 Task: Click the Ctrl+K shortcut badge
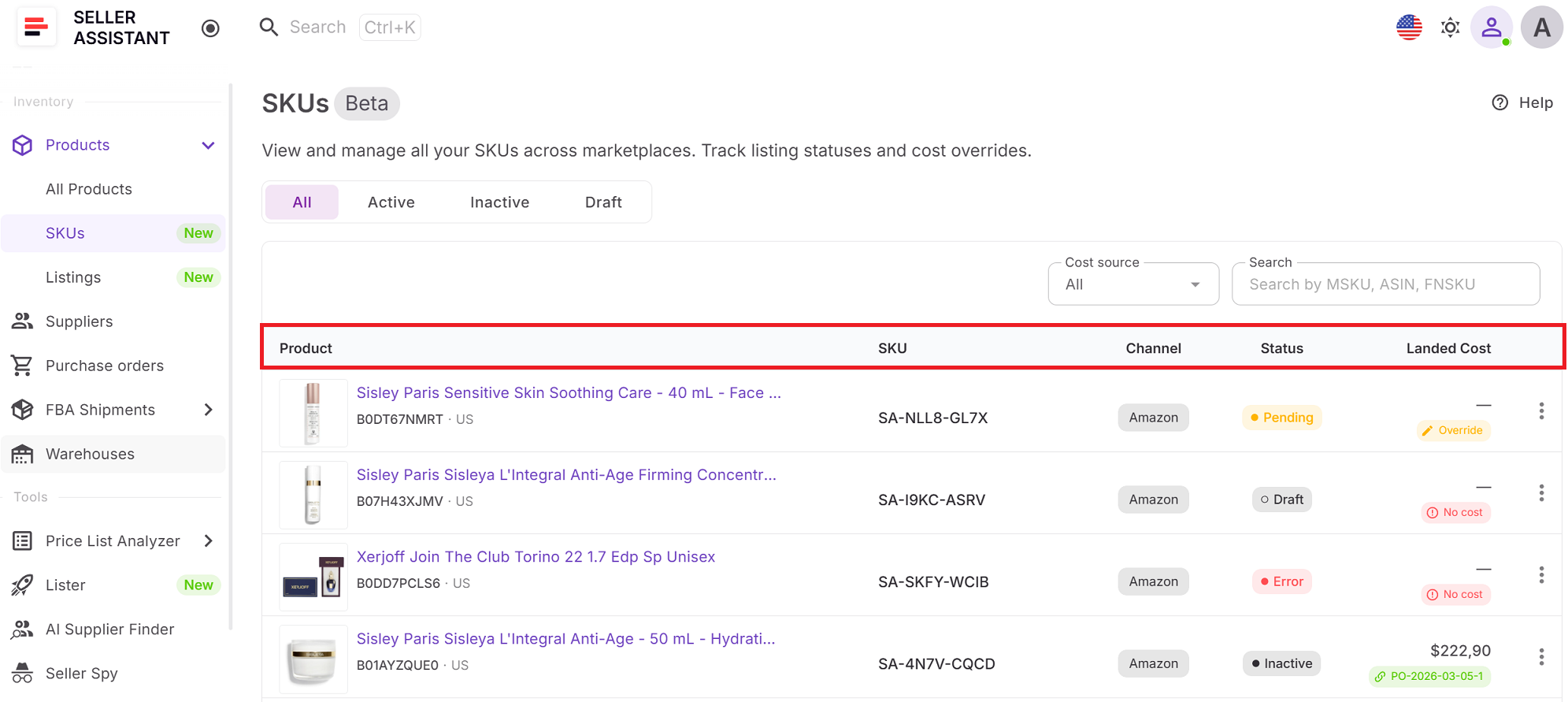(390, 28)
